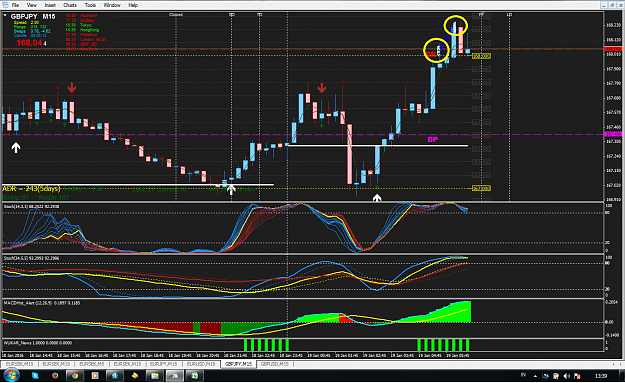Click the 167.020 price scale label
This screenshot has height=383, width=625.
click(613, 185)
